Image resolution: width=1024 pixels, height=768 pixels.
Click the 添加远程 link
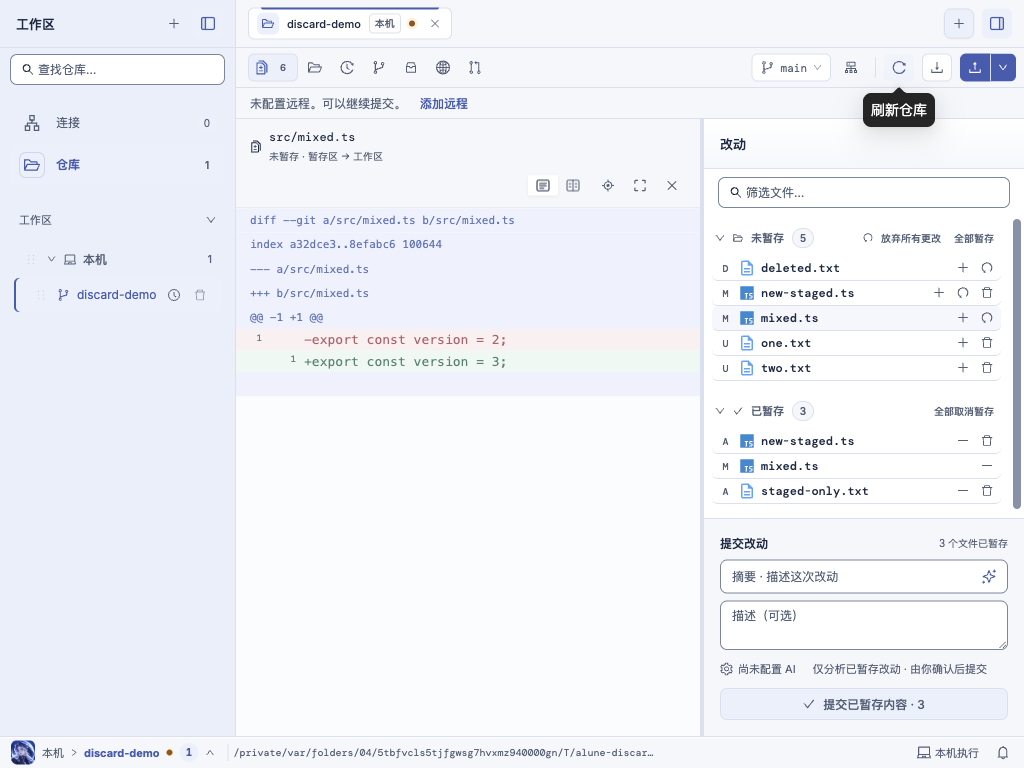point(443,104)
